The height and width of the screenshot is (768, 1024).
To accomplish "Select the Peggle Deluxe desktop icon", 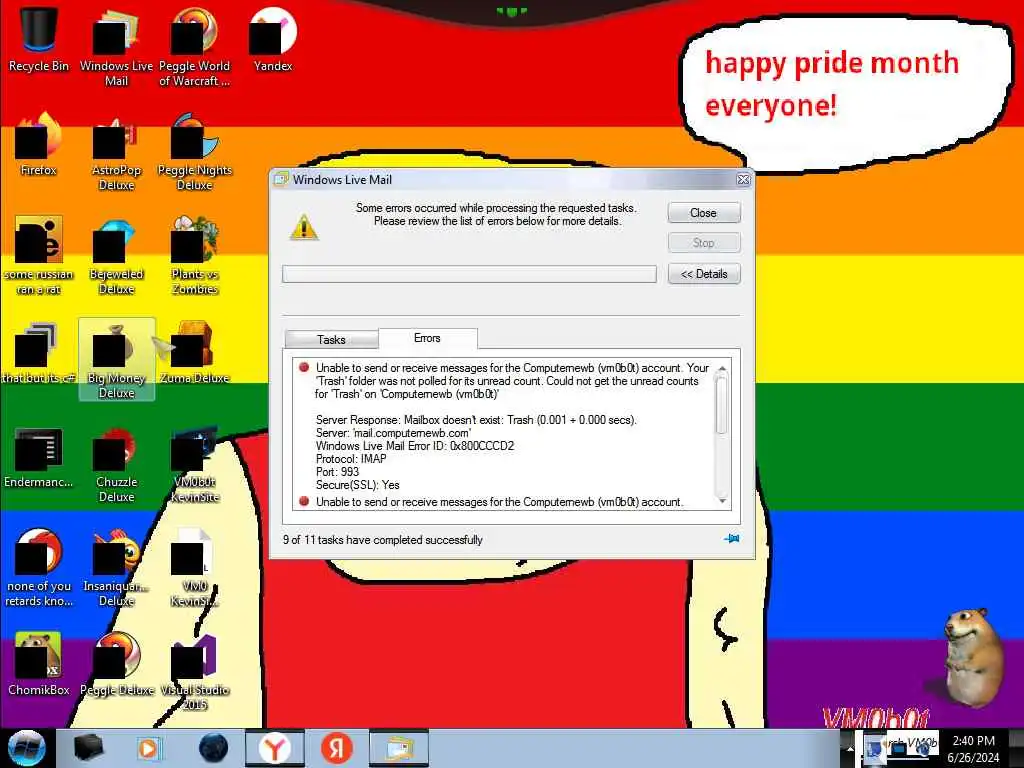I will [116, 663].
